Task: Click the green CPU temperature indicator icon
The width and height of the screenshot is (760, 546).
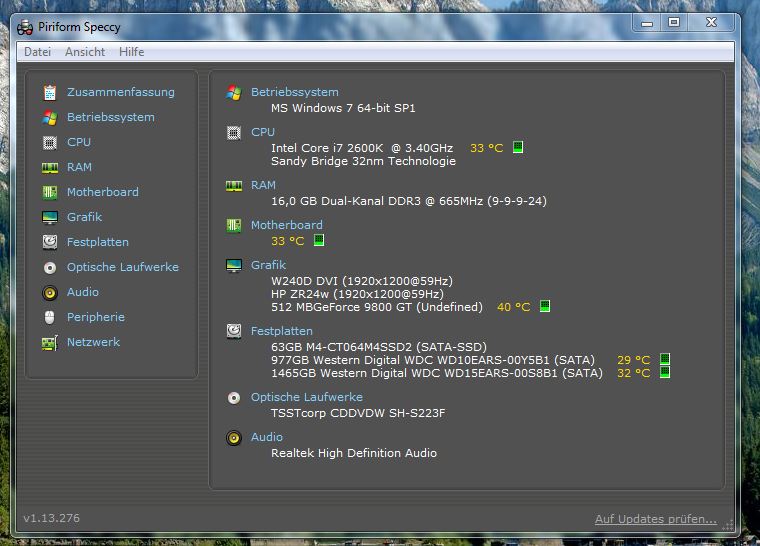Action: [x=518, y=147]
